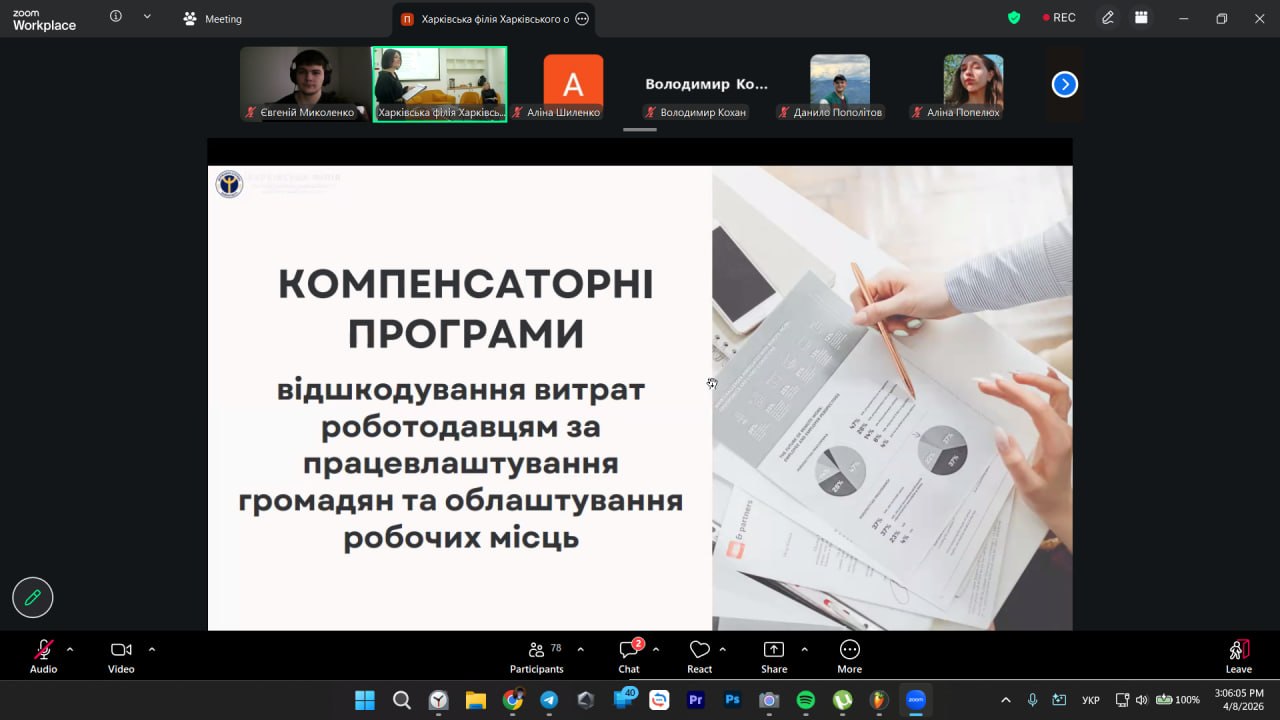Open the annotation pencil in title bar

[1108, 18]
